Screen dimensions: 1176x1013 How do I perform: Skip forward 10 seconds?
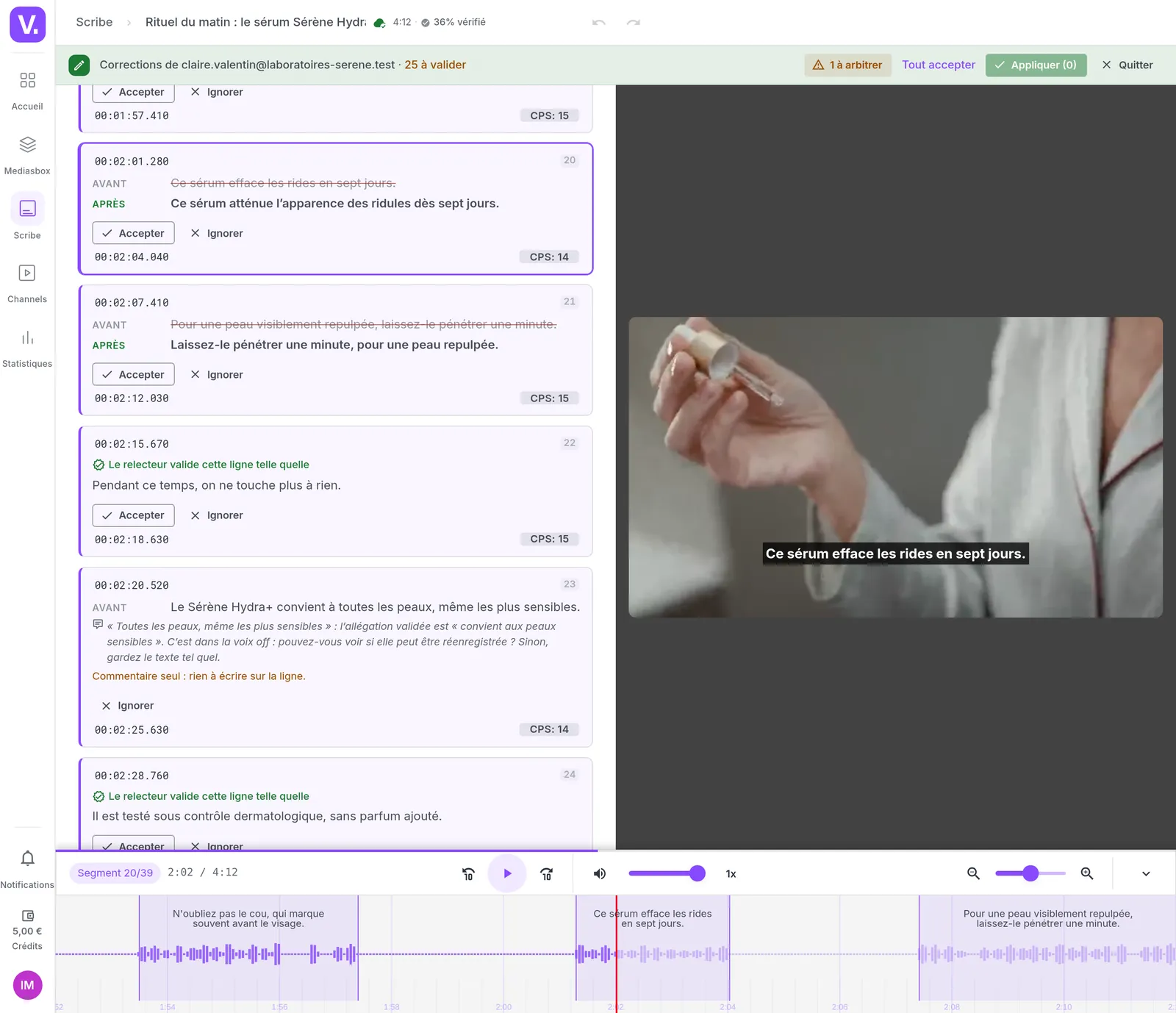click(546, 873)
